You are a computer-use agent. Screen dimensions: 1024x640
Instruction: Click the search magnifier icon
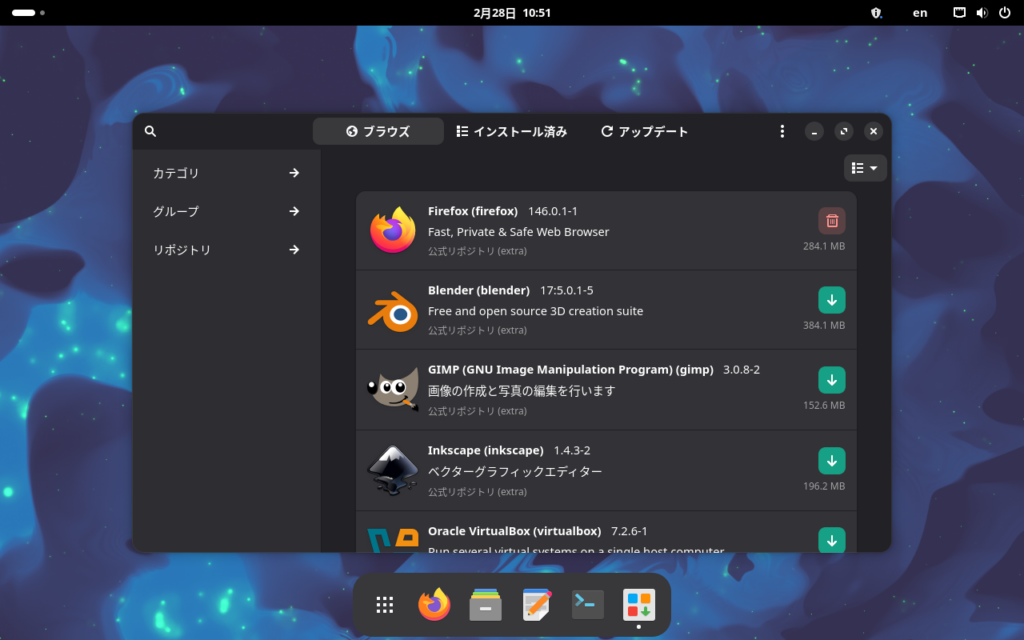150,131
